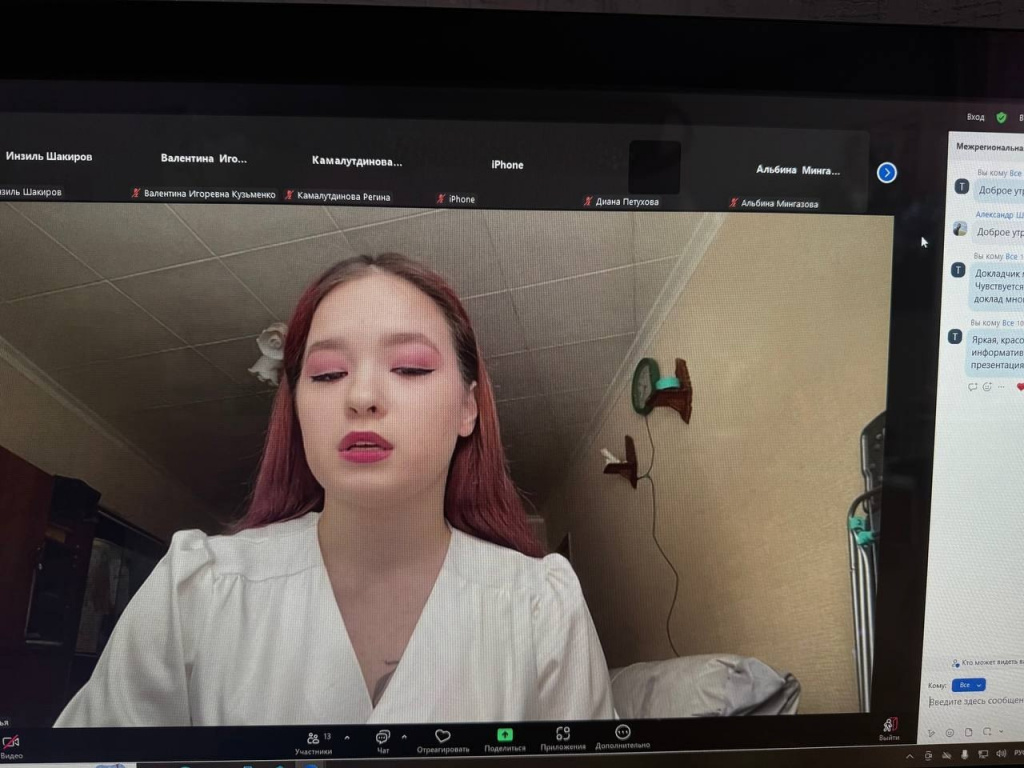Click the red heart reaction on last message
This screenshot has height=768, width=1024.
[1020, 387]
